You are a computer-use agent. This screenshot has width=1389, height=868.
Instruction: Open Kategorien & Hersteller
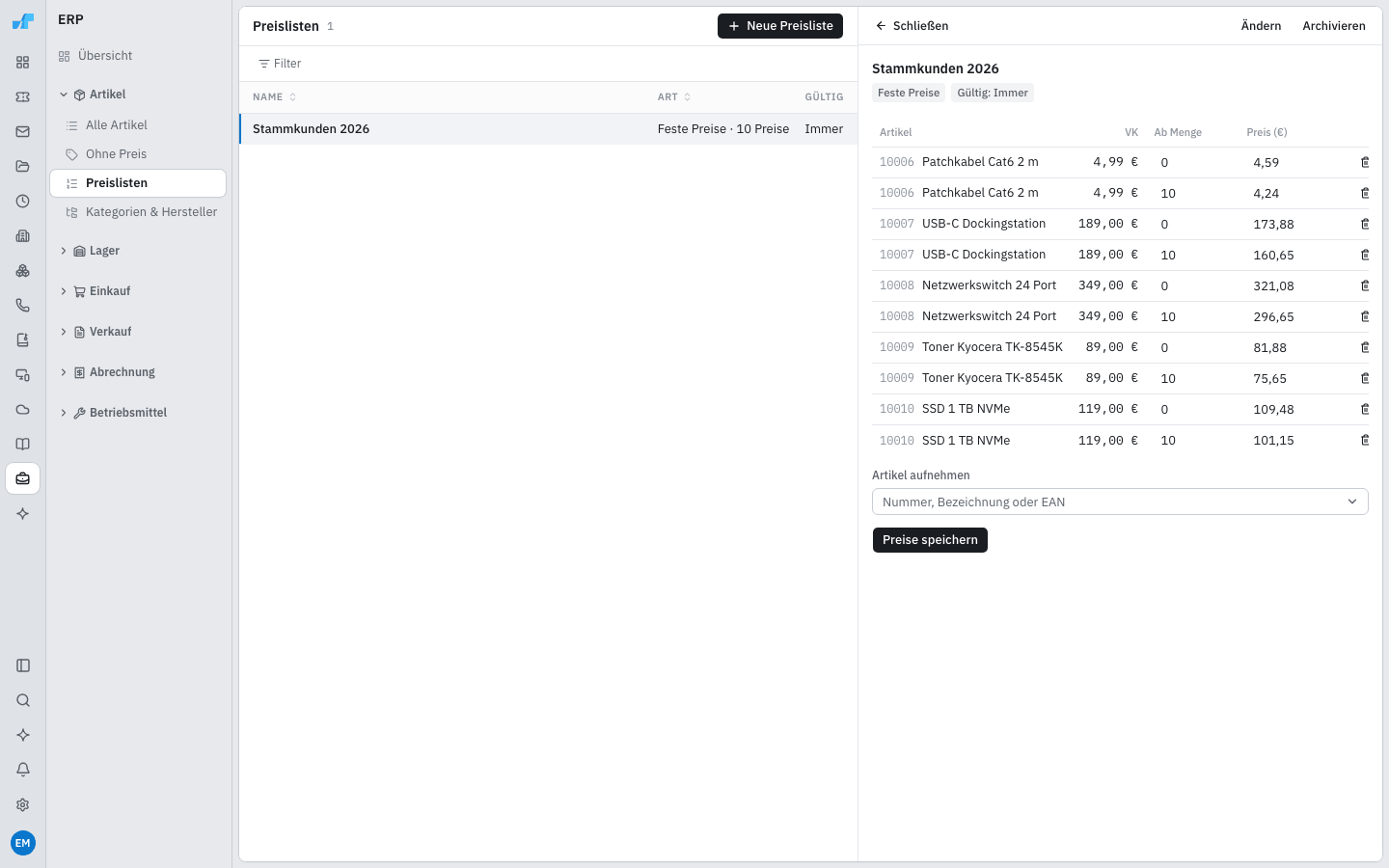point(138,212)
